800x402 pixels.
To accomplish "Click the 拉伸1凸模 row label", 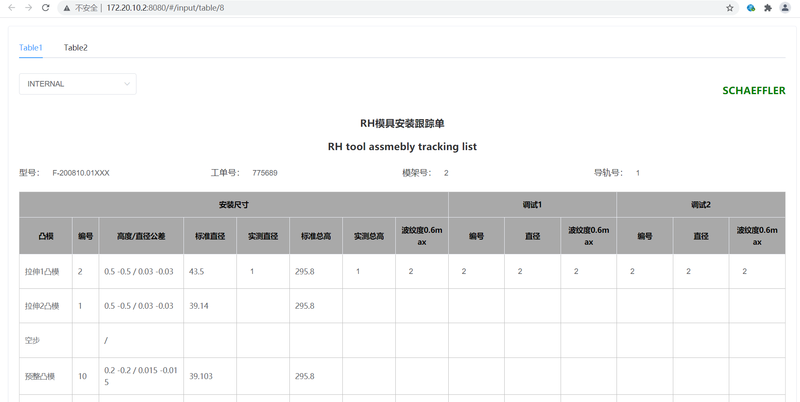I will [x=42, y=271].
